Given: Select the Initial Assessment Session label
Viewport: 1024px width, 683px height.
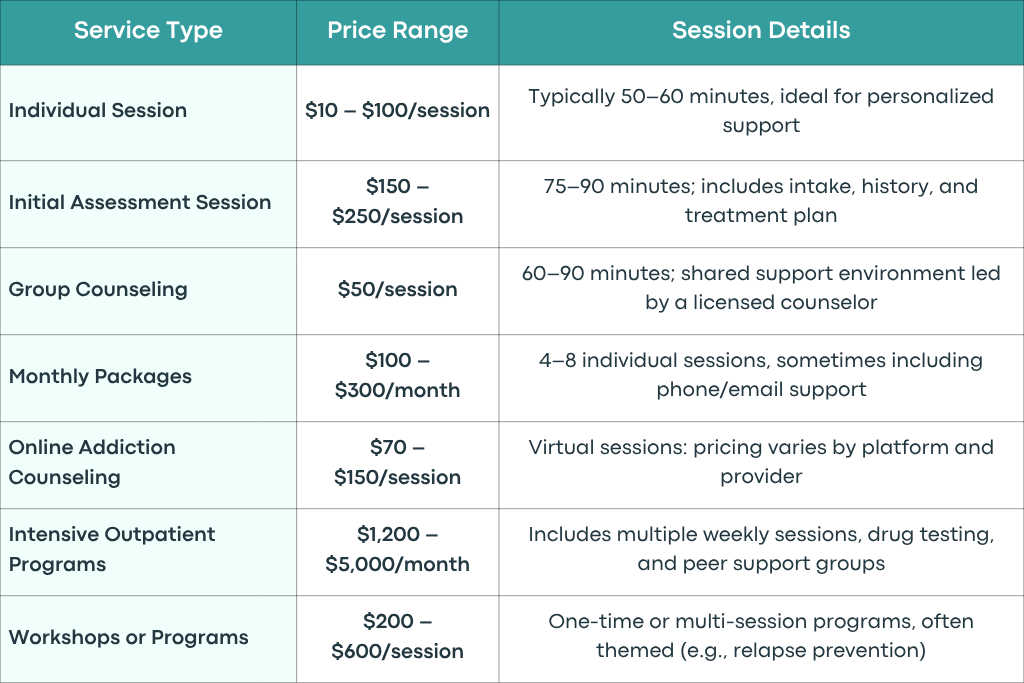Looking at the screenshot, I should 140,202.
